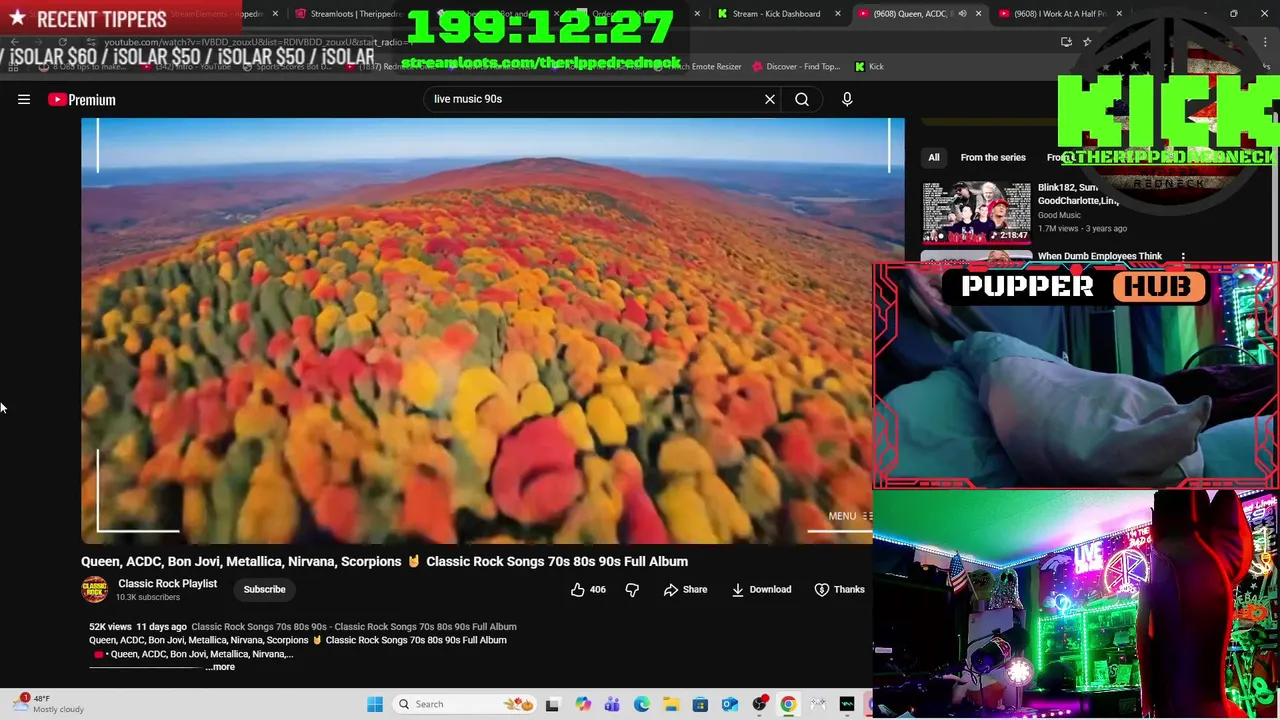
Task: Go to YouTube Premium home logo
Action: [x=82, y=99]
